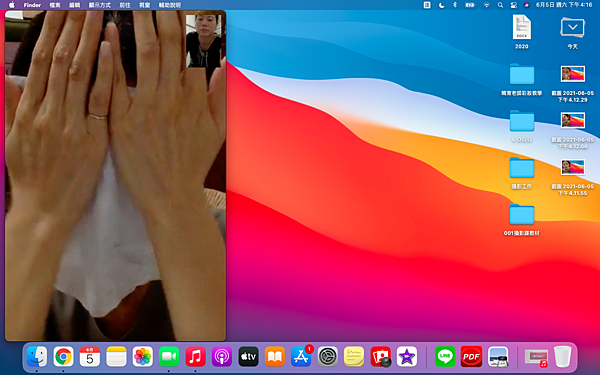Open the Wi-Fi status menu
This screenshot has width=600, height=375.
pos(486,5)
